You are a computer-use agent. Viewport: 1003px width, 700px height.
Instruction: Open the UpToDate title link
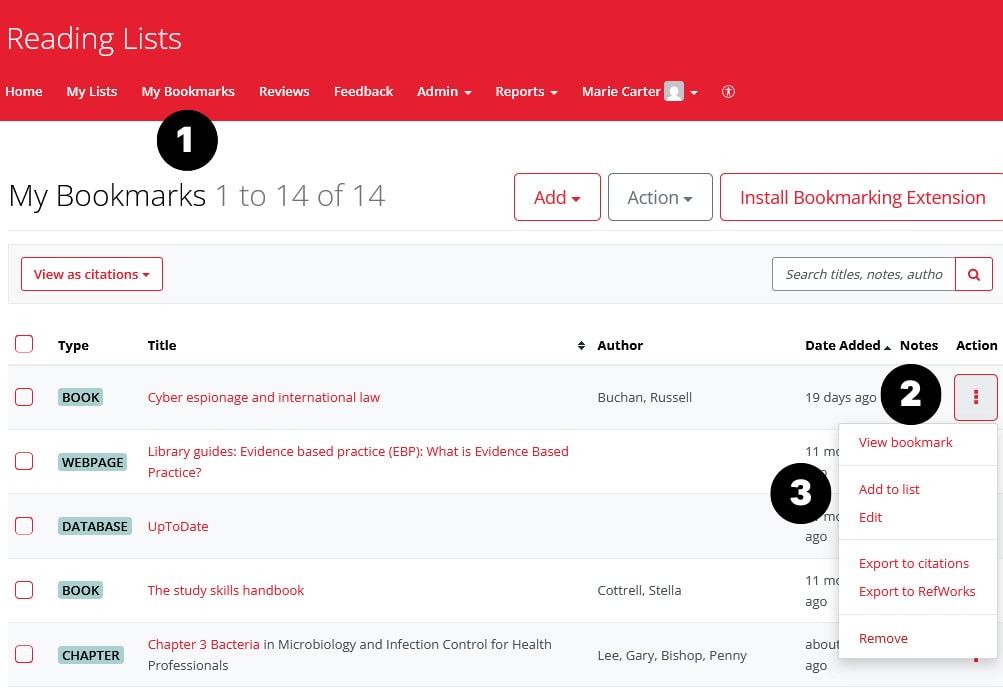(x=178, y=526)
